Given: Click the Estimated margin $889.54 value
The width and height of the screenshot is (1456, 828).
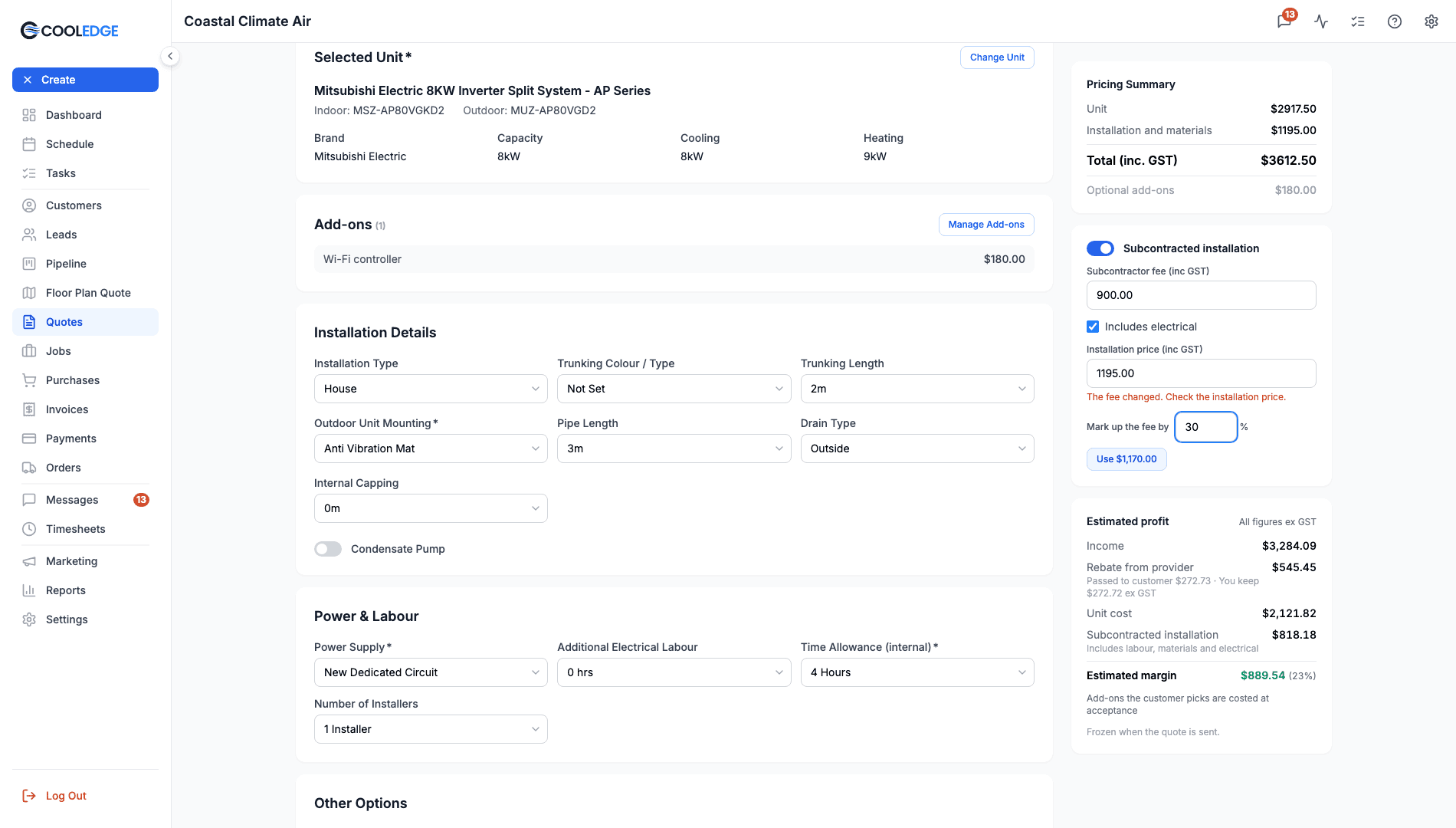Looking at the screenshot, I should [x=1262, y=675].
